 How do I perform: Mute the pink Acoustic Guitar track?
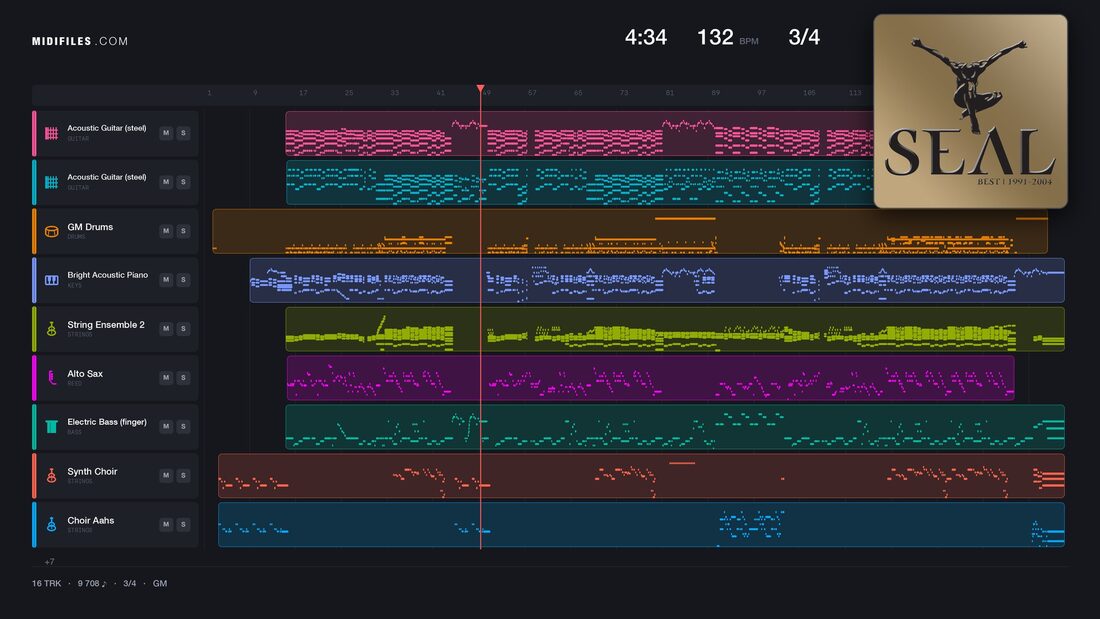[166, 133]
